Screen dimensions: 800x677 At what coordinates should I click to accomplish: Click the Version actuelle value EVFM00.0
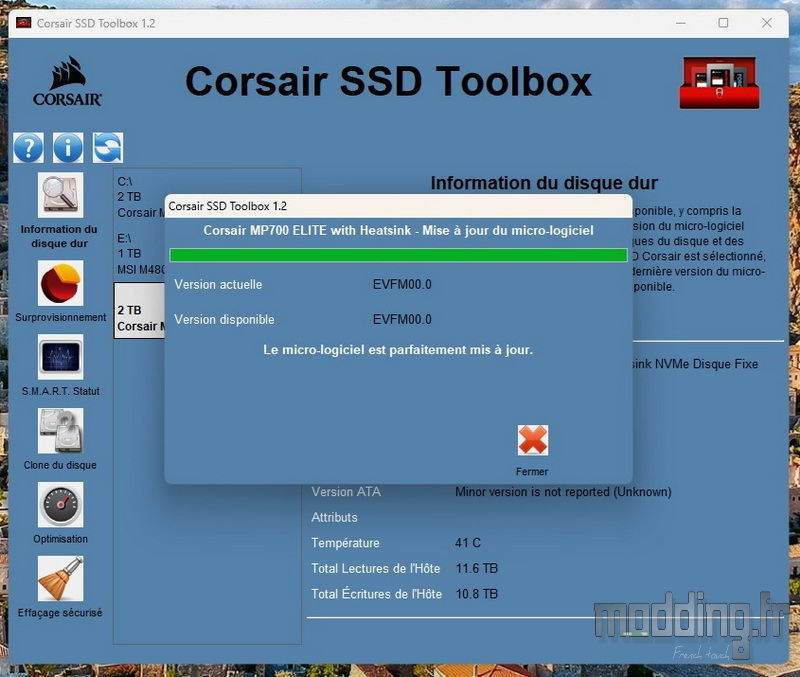pos(402,284)
